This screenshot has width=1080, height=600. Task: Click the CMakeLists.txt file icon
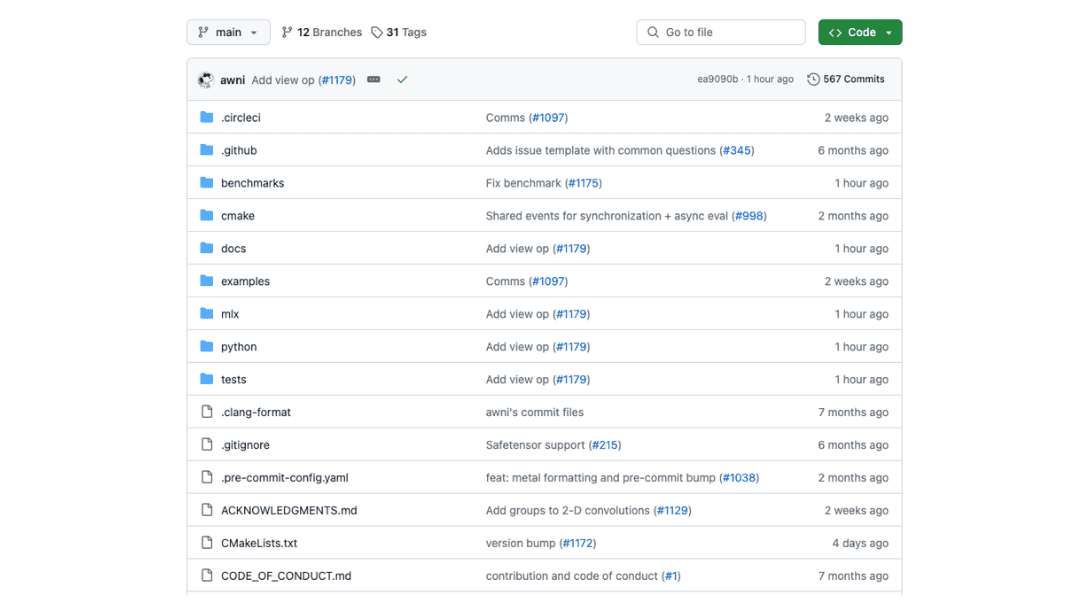tap(207, 543)
